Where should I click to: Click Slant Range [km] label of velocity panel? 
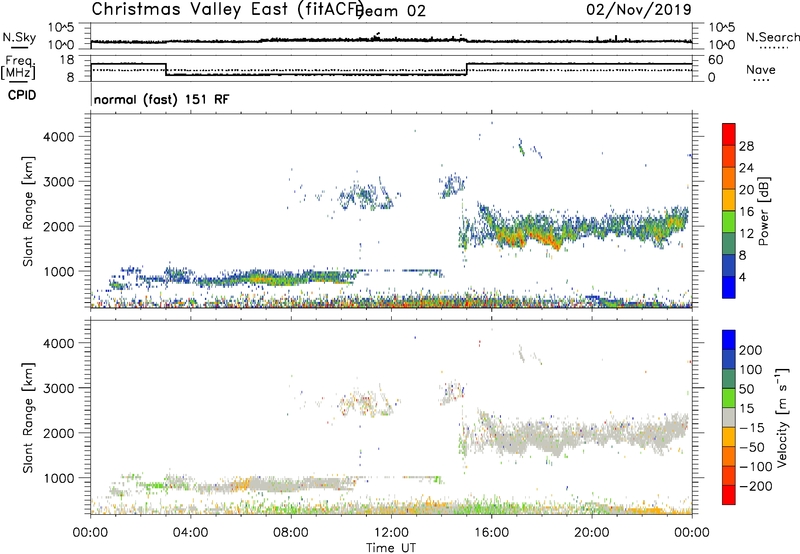28,418
